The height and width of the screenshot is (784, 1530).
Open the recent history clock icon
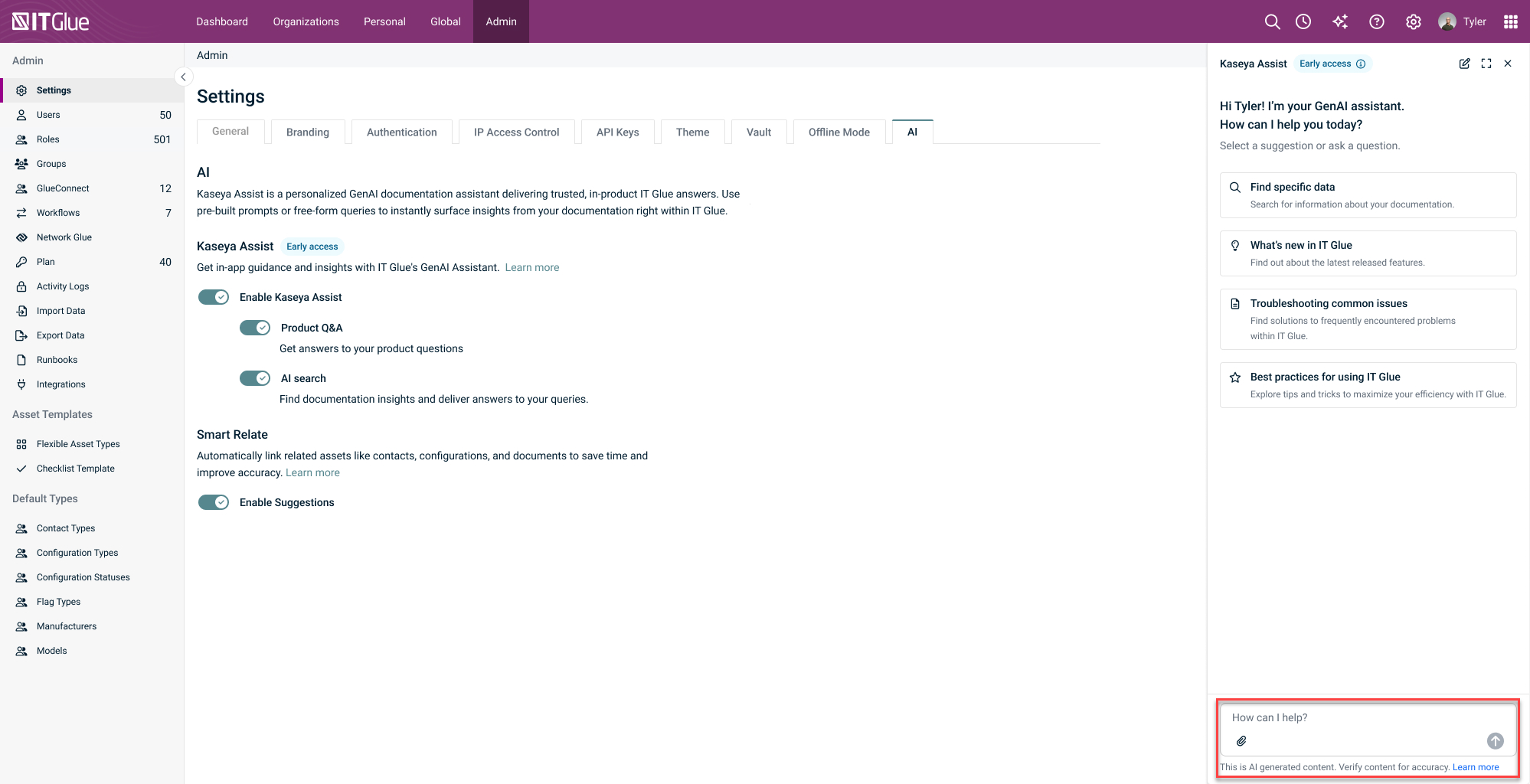(1303, 21)
